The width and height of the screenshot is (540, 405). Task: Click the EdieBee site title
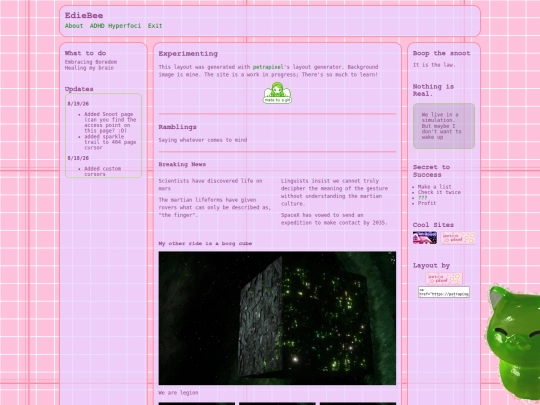84,15
